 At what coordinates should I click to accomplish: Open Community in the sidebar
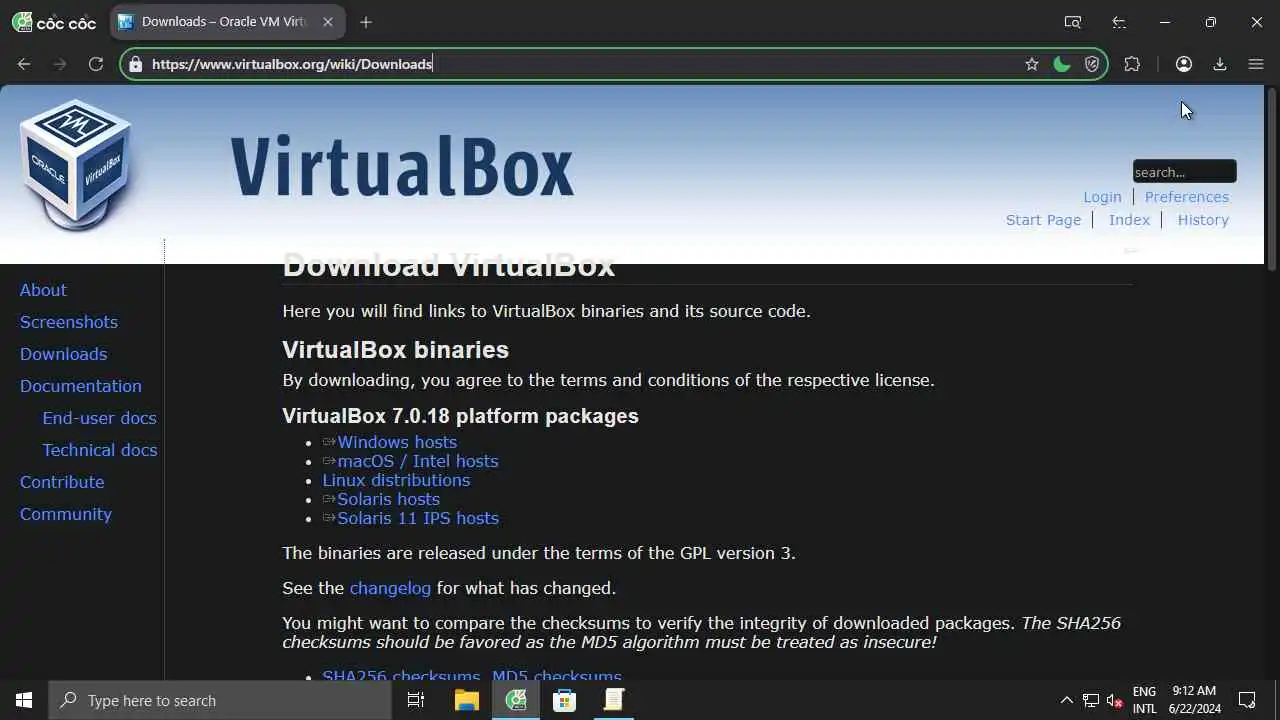click(66, 514)
